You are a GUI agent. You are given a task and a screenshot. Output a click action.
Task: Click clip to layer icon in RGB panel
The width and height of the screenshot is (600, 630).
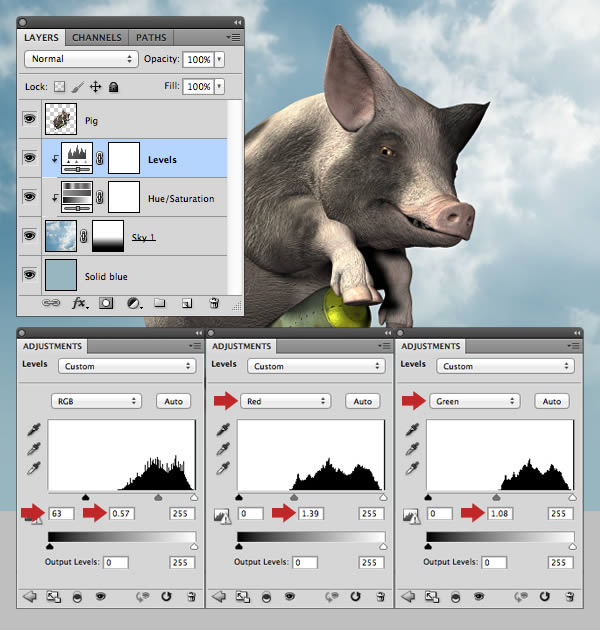click(77, 597)
